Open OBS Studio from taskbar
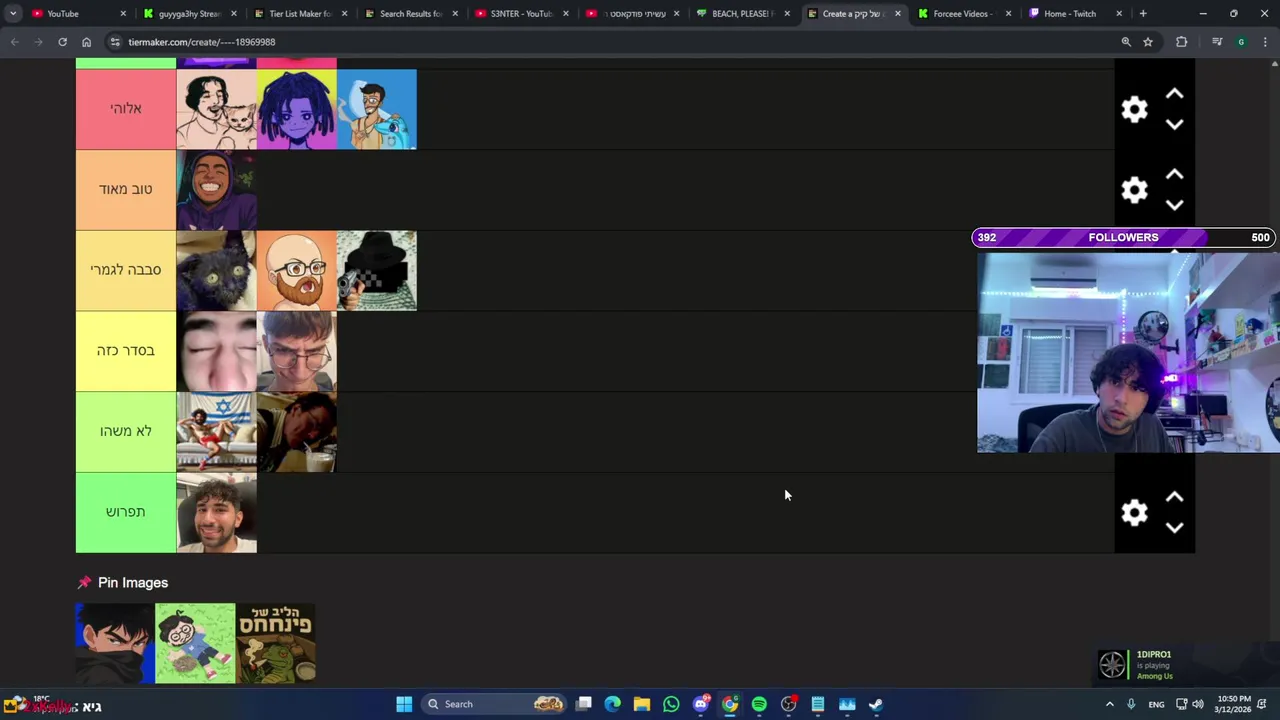This screenshot has height=720, width=1280. [788, 704]
